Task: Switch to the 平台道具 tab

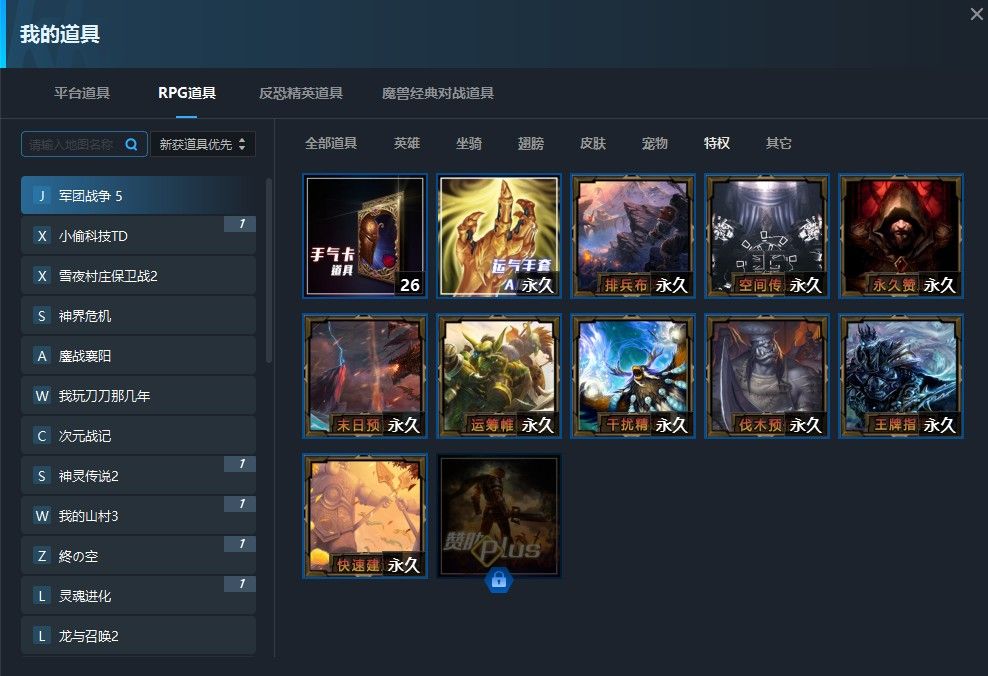Action: click(x=82, y=93)
